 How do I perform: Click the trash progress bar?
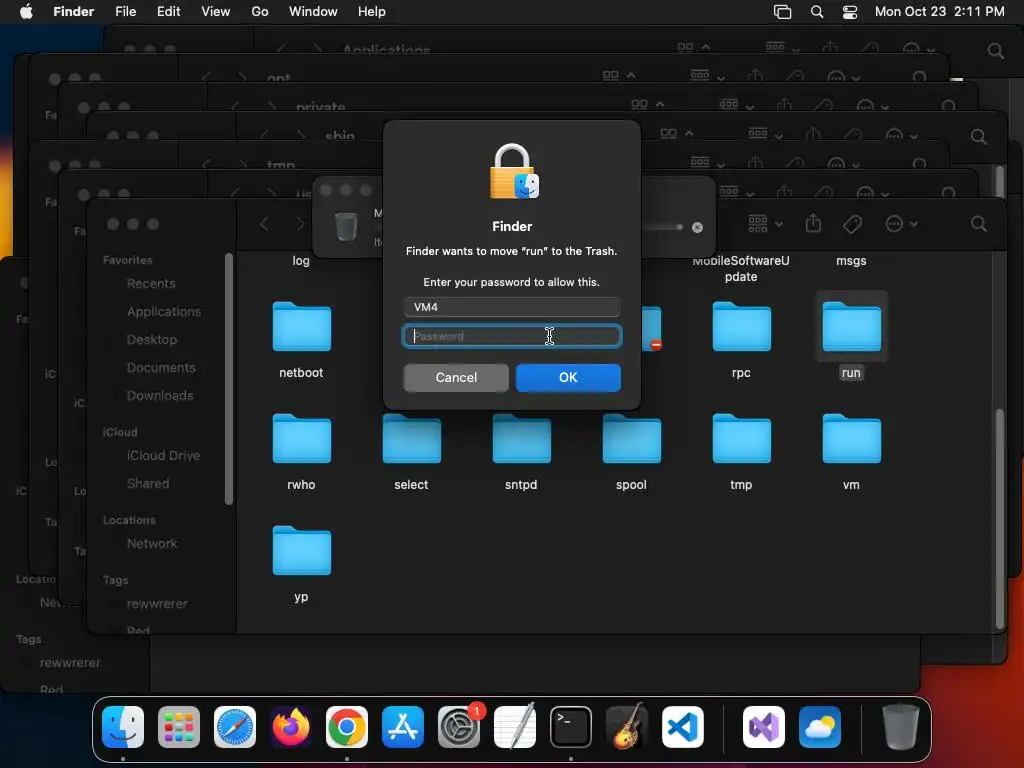click(662, 227)
